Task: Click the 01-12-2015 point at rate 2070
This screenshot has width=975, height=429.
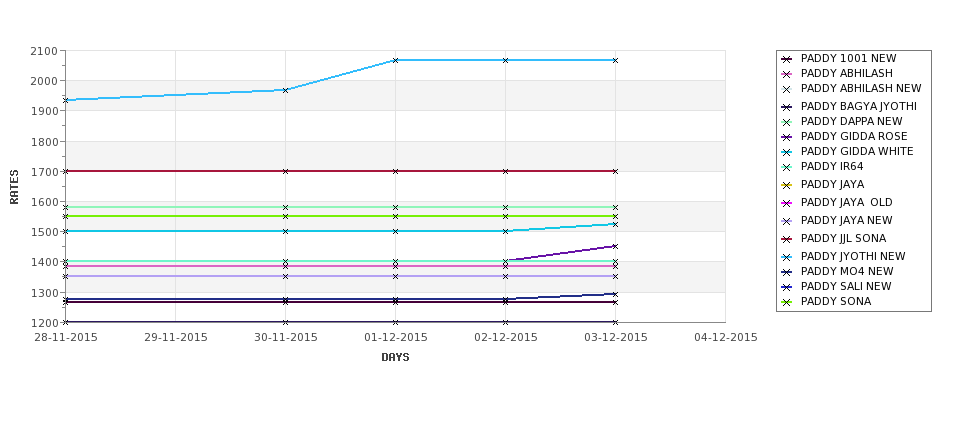Action: [395, 60]
